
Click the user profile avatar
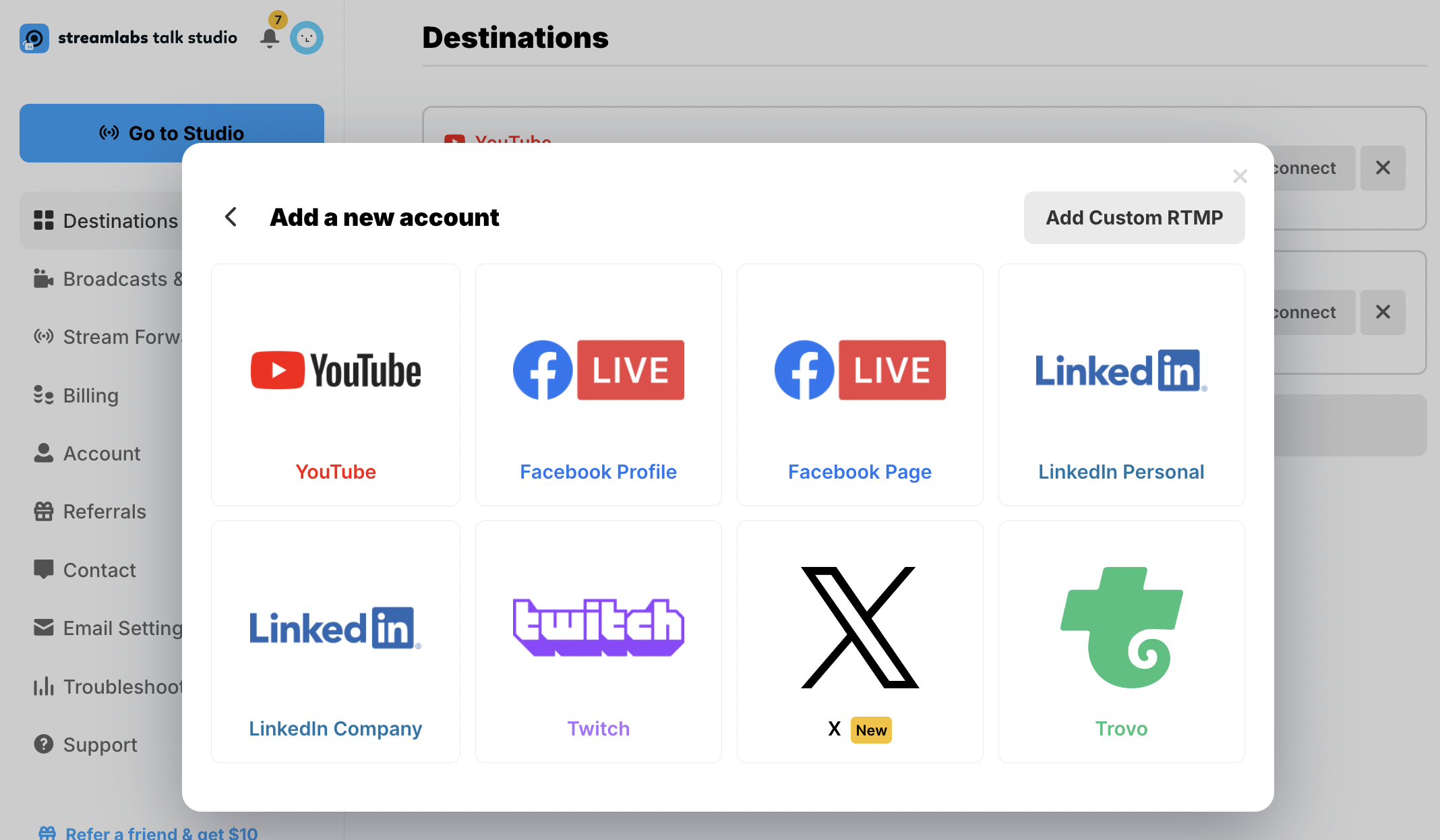click(x=307, y=38)
